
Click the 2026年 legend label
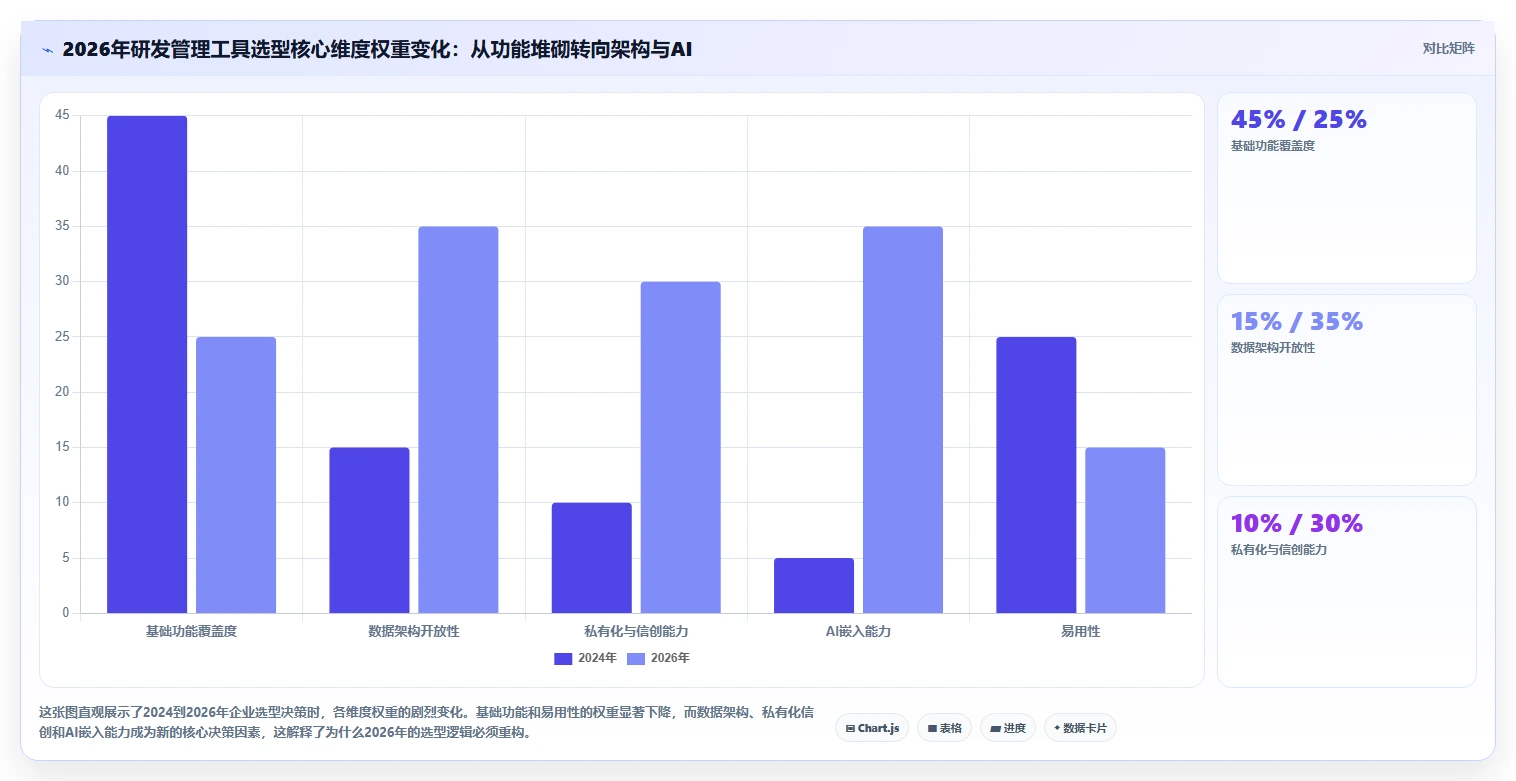[x=670, y=658]
